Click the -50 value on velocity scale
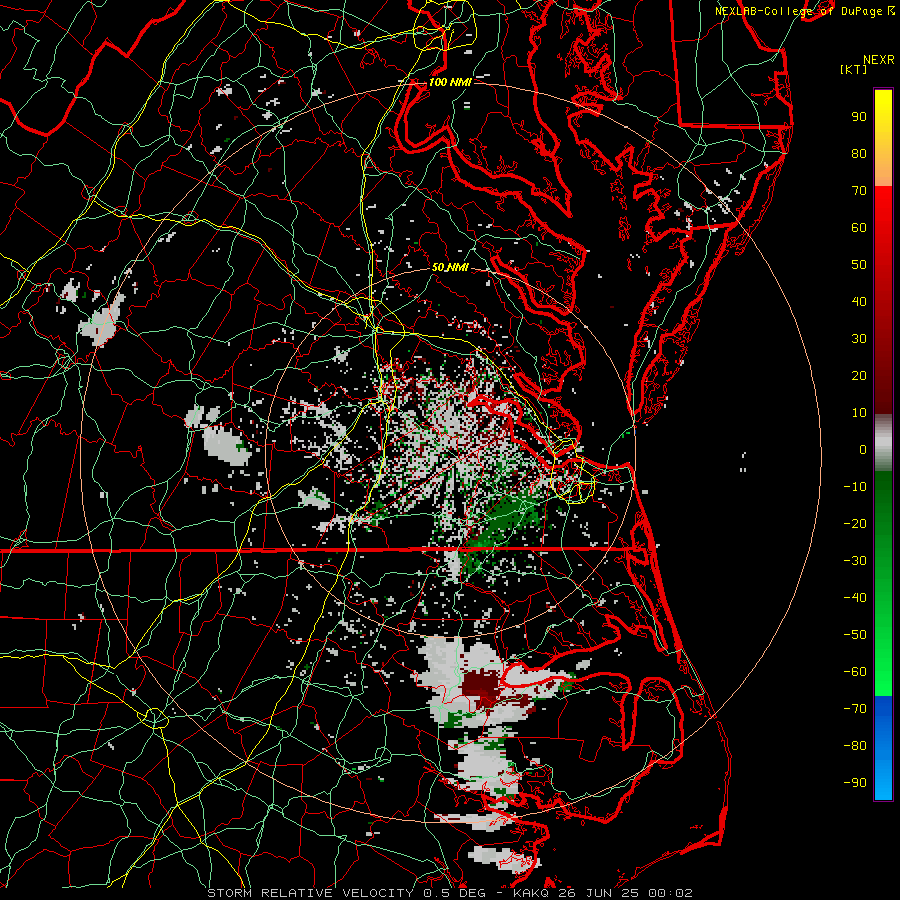The width and height of the screenshot is (900, 900). click(x=855, y=635)
